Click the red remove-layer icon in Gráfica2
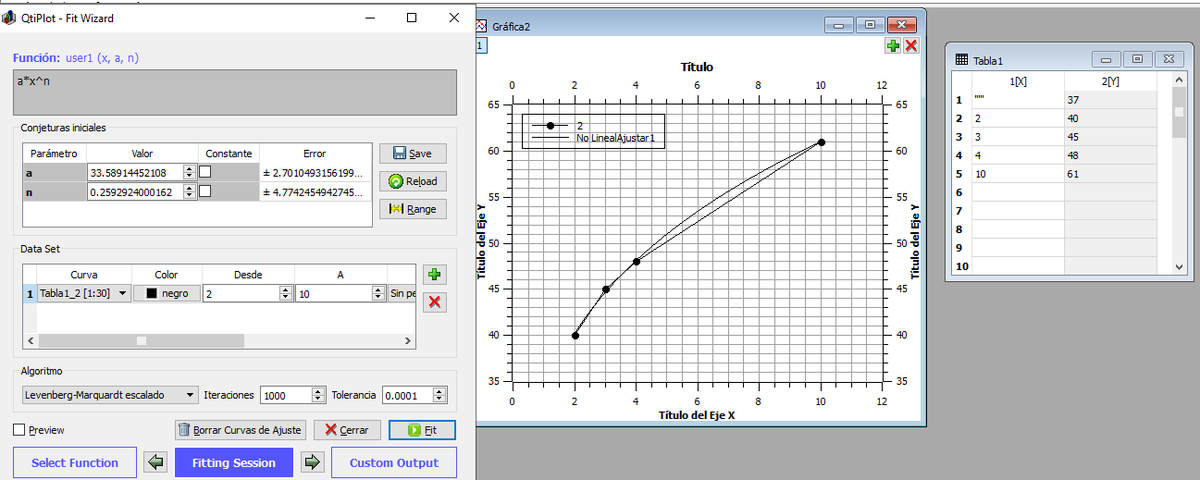The width and height of the screenshot is (1200, 480). [911, 46]
